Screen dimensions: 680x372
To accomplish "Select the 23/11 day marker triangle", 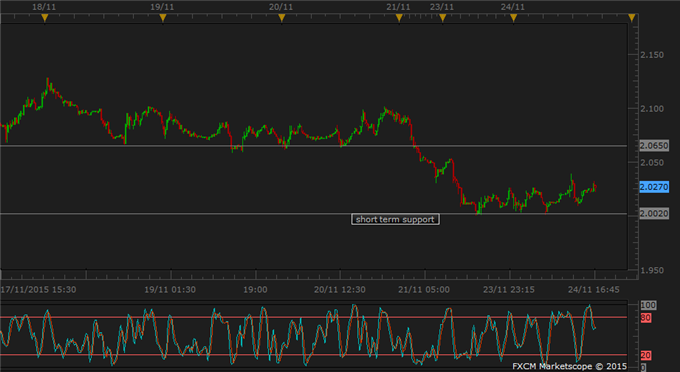I will (x=443, y=18).
